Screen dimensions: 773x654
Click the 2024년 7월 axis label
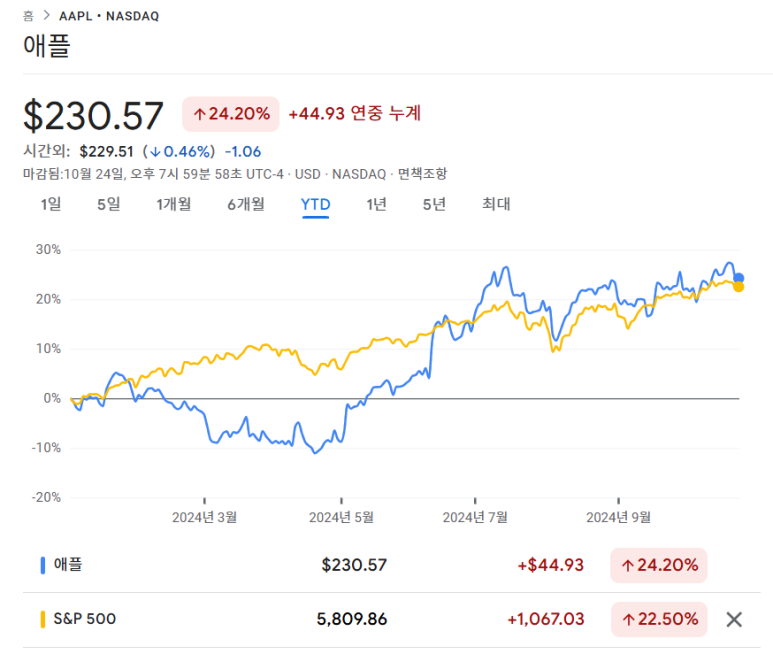click(x=475, y=517)
